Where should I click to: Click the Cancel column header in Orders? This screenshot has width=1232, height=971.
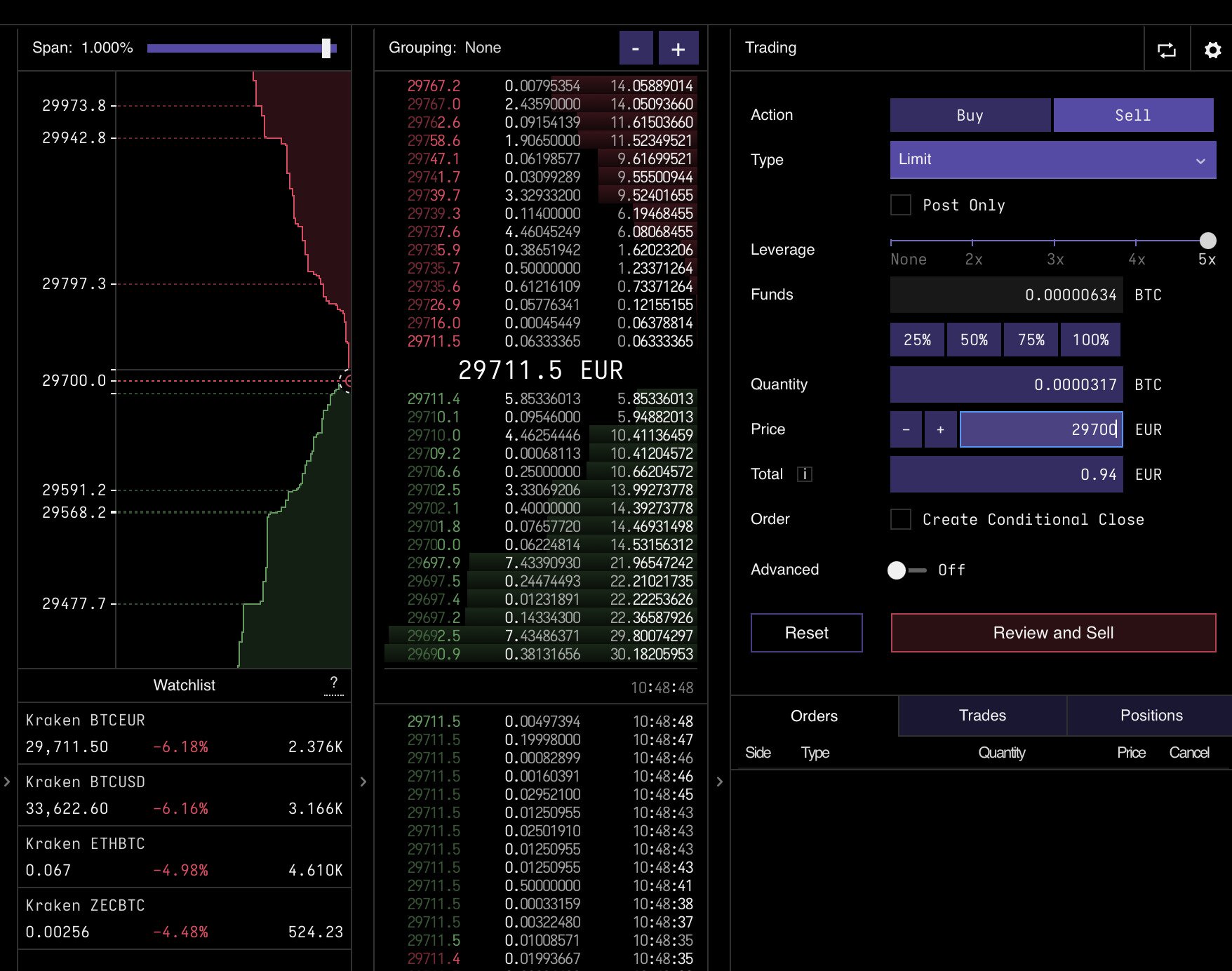tap(1189, 753)
